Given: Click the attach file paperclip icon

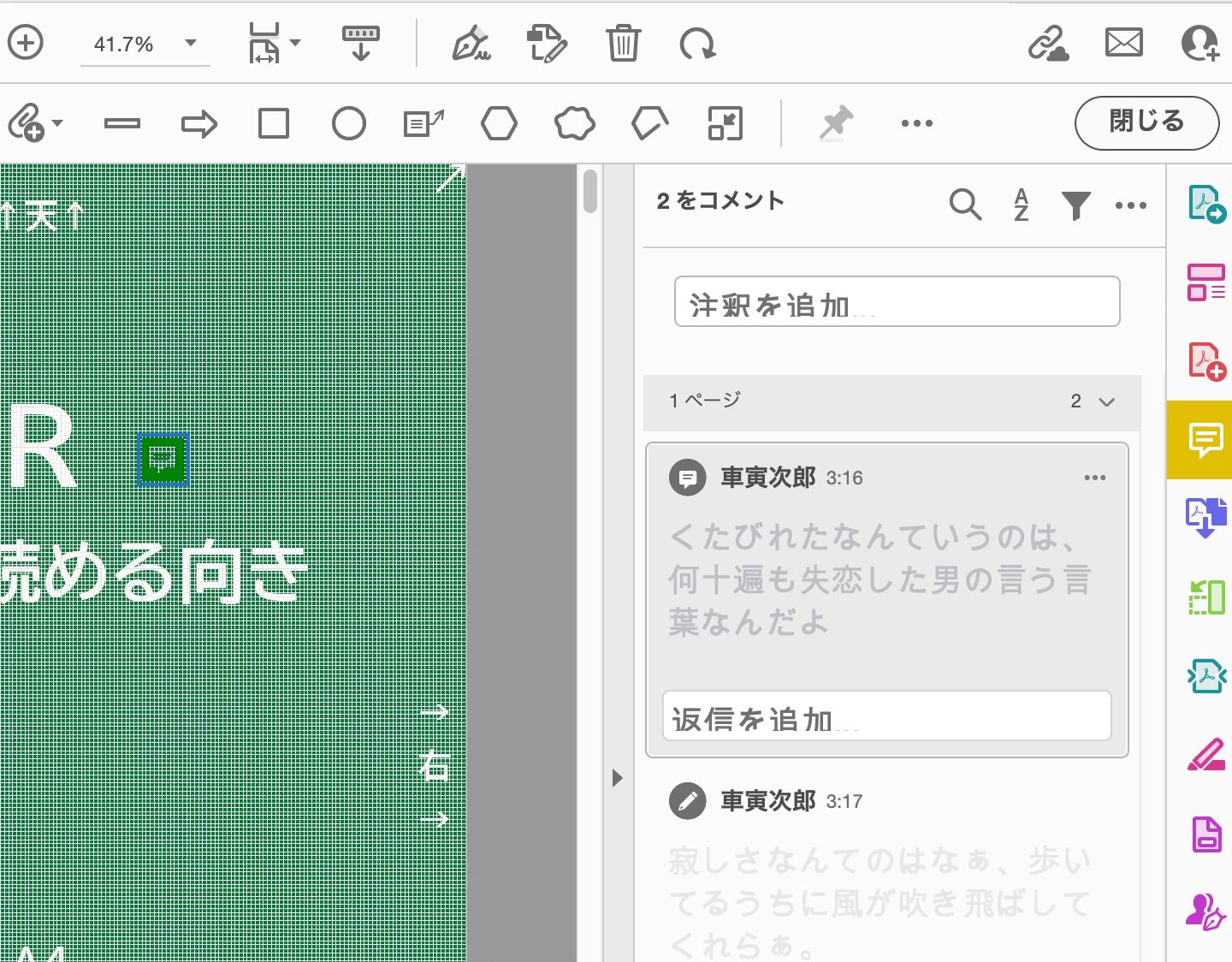Looking at the screenshot, I should point(25,122).
